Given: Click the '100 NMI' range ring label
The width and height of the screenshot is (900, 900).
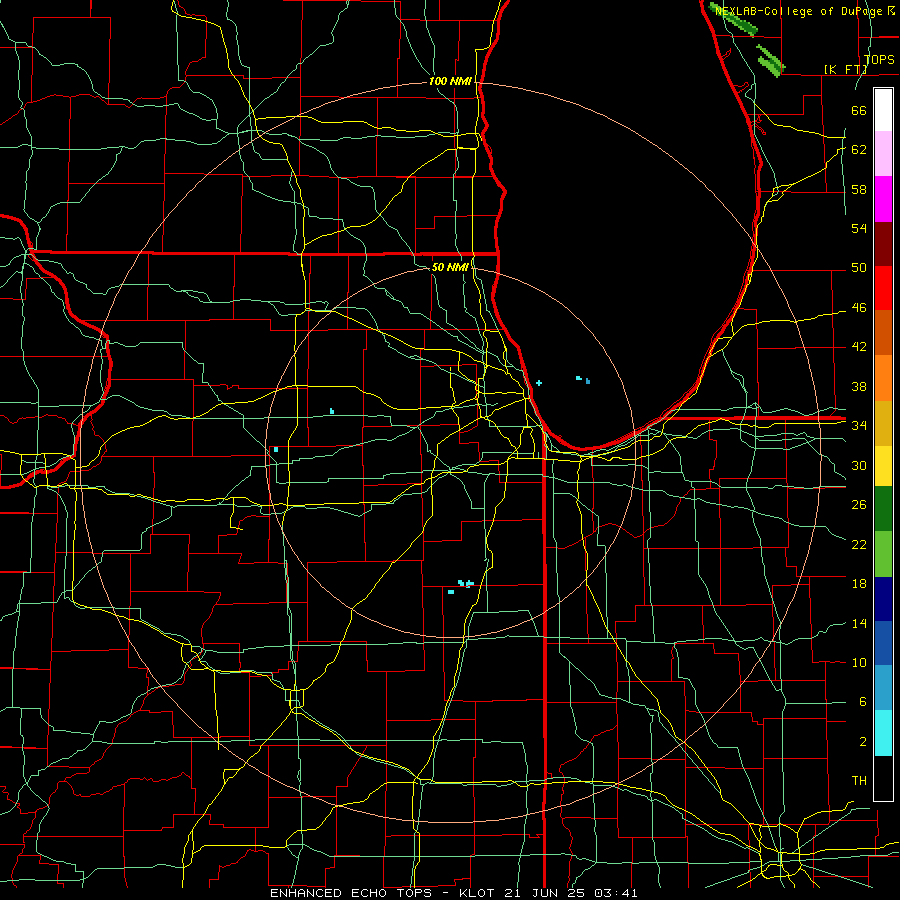Looking at the screenshot, I should tap(450, 82).
